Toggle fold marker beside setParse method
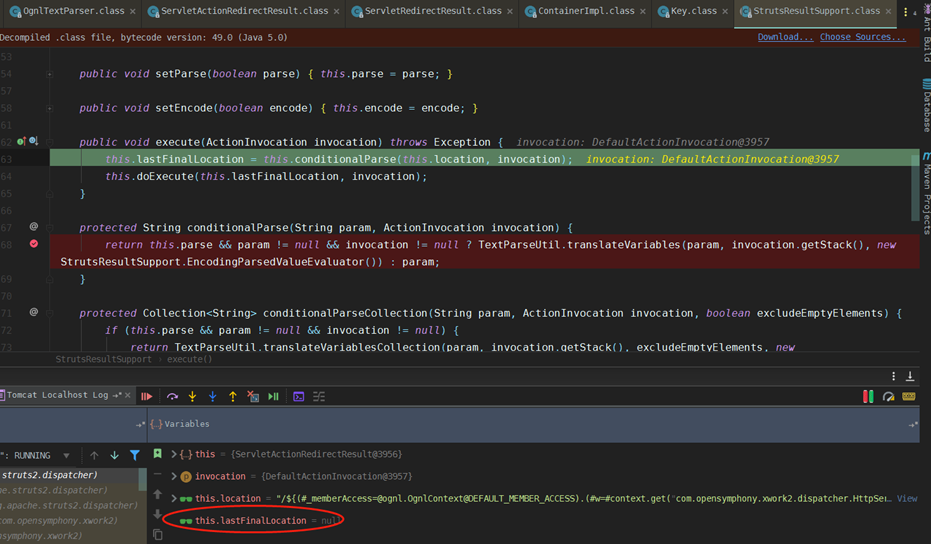931x544 pixels. [x=49, y=74]
